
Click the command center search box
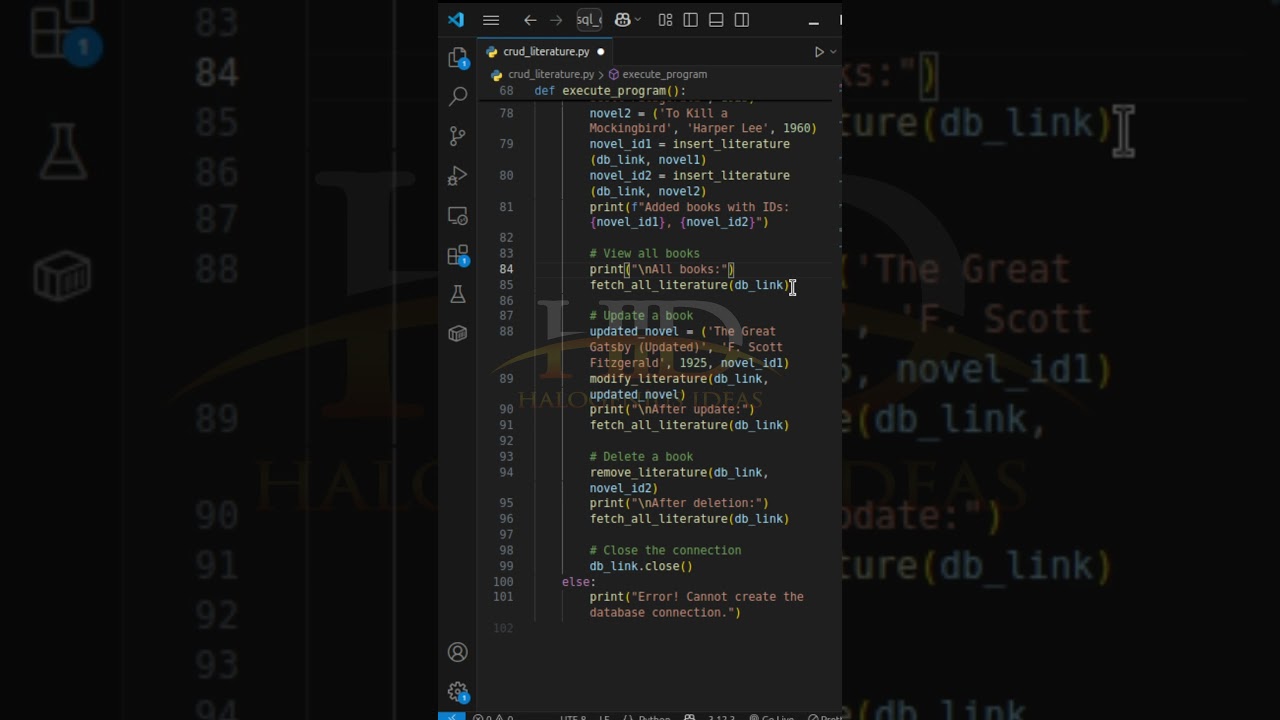point(589,20)
